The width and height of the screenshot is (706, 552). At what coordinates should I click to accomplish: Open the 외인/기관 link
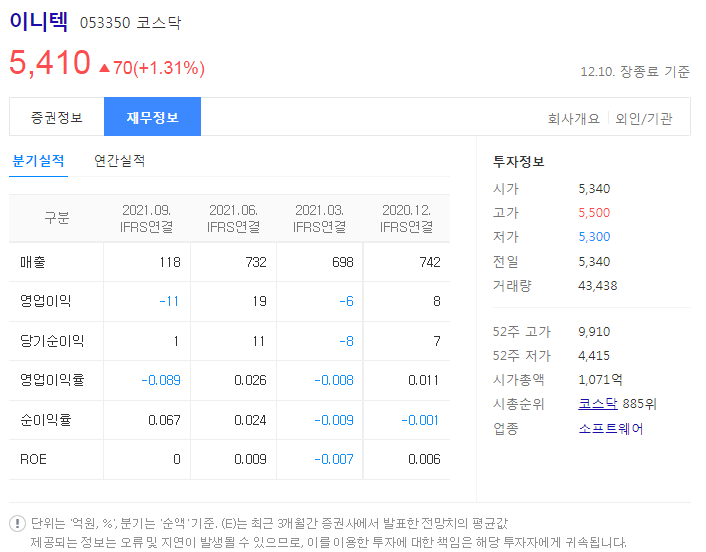tap(644, 119)
